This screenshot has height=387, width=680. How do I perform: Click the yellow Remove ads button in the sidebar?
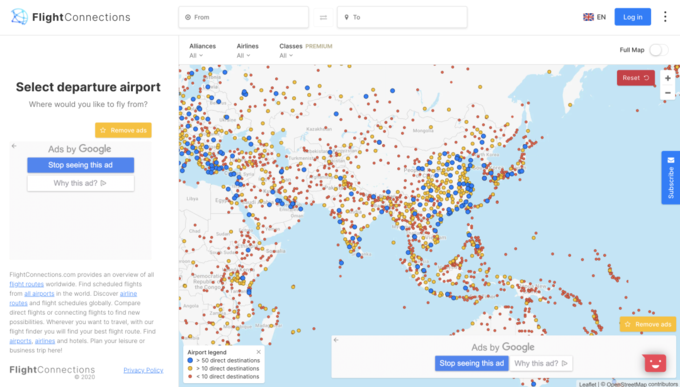(x=123, y=130)
